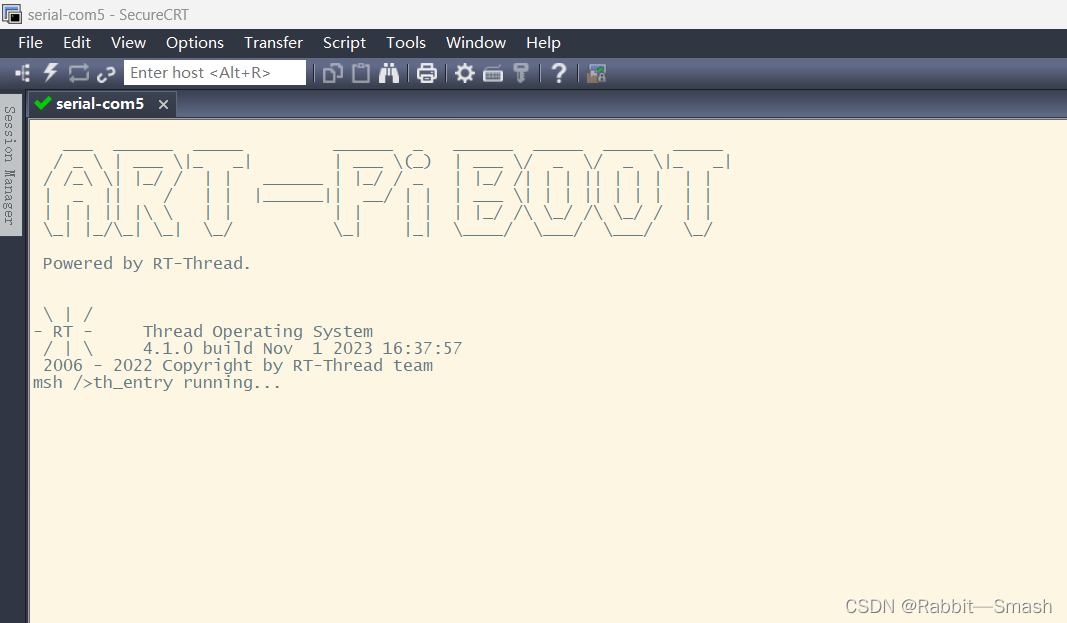Open Find with the binoculars icon
The width and height of the screenshot is (1067, 623).
point(389,73)
